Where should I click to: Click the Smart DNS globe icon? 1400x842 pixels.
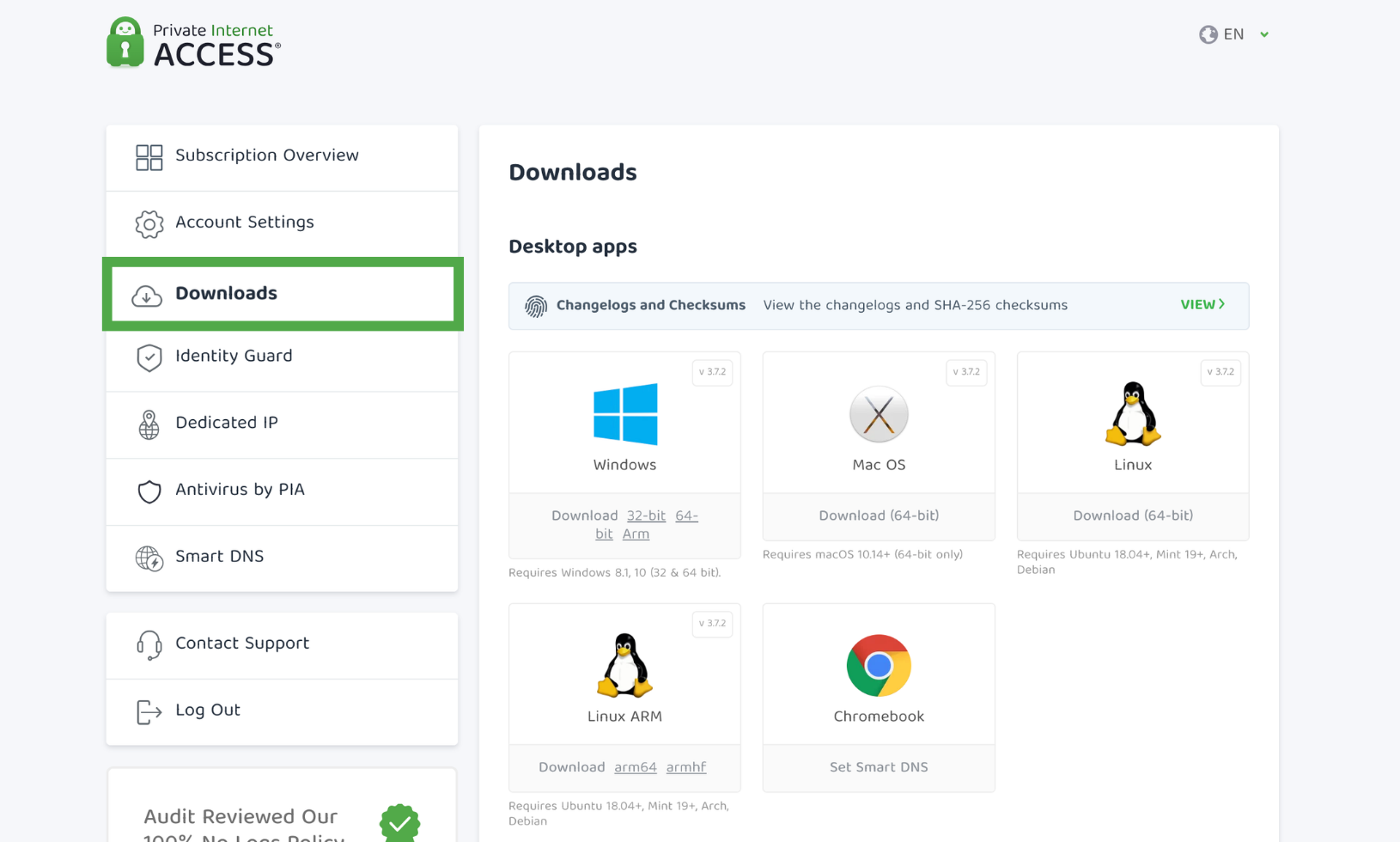tap(149, 558)
